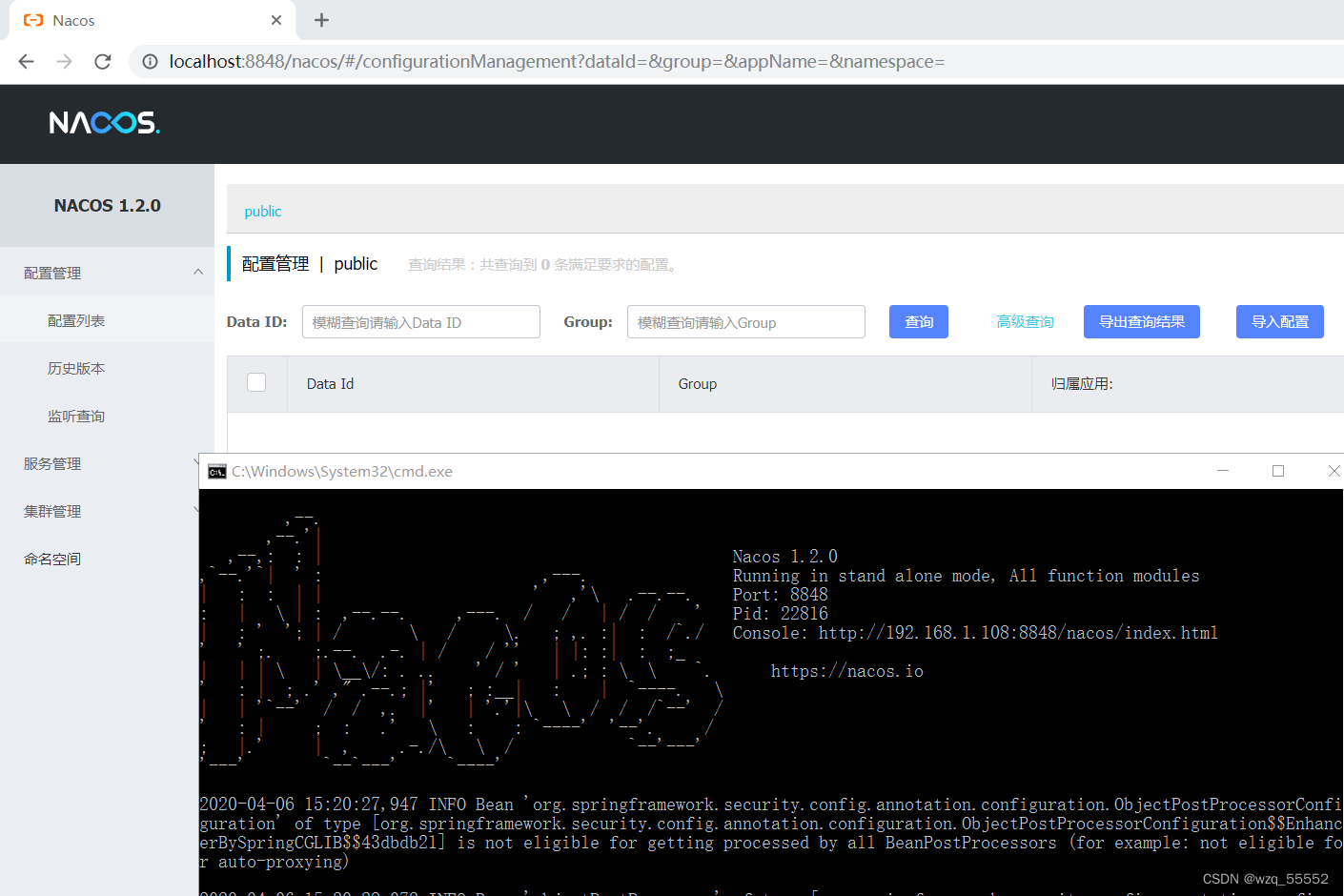1344x896 pixels.
Task: Open a new browser tab
Action: point(321,20)
